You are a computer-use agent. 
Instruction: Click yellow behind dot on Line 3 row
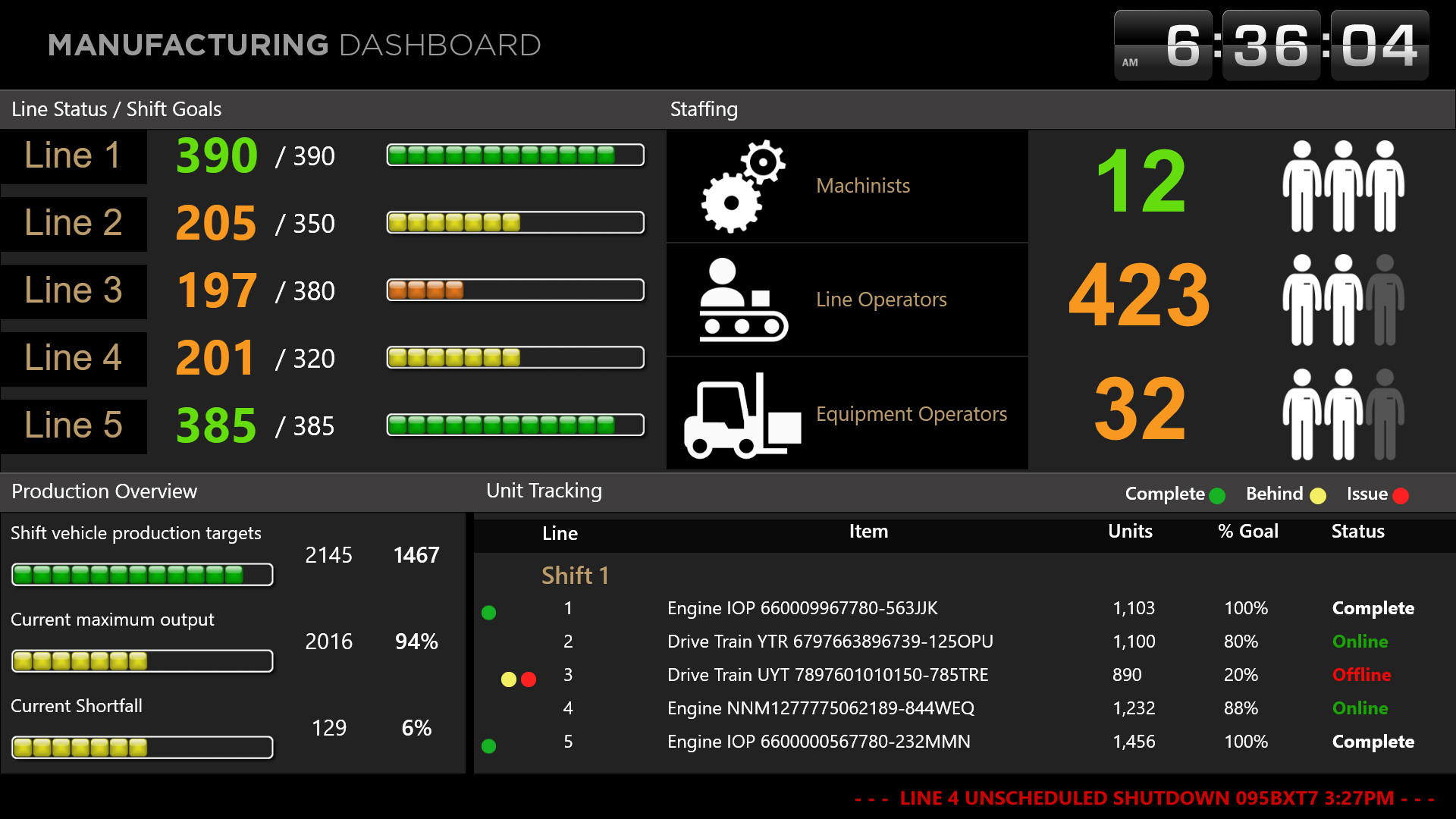pyautogui.click(x=508, y=679)
